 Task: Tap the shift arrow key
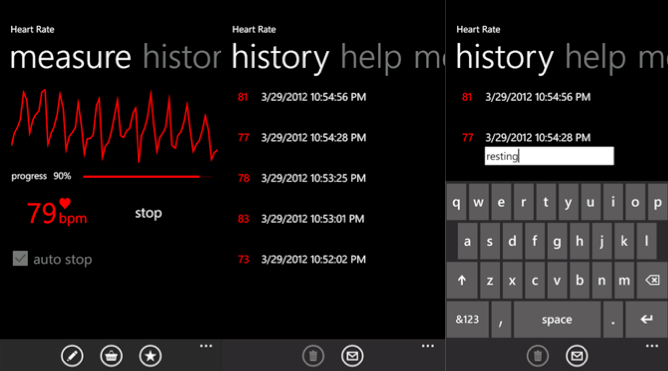(462, 280)
